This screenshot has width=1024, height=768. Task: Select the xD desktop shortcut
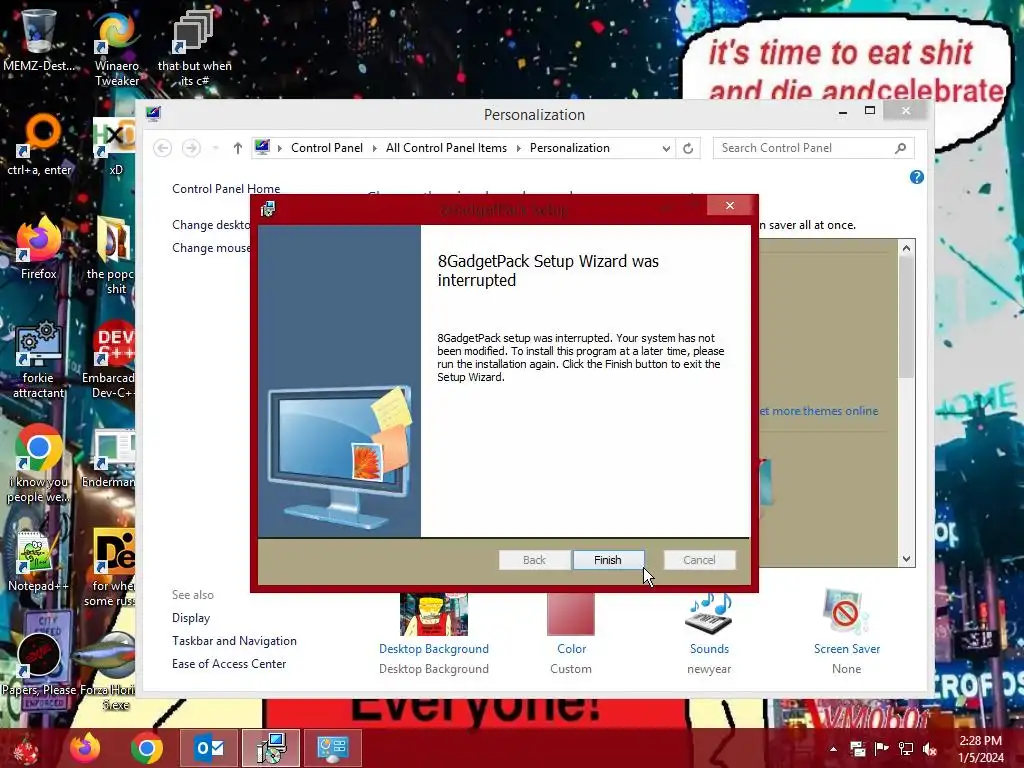coord(115,147)
